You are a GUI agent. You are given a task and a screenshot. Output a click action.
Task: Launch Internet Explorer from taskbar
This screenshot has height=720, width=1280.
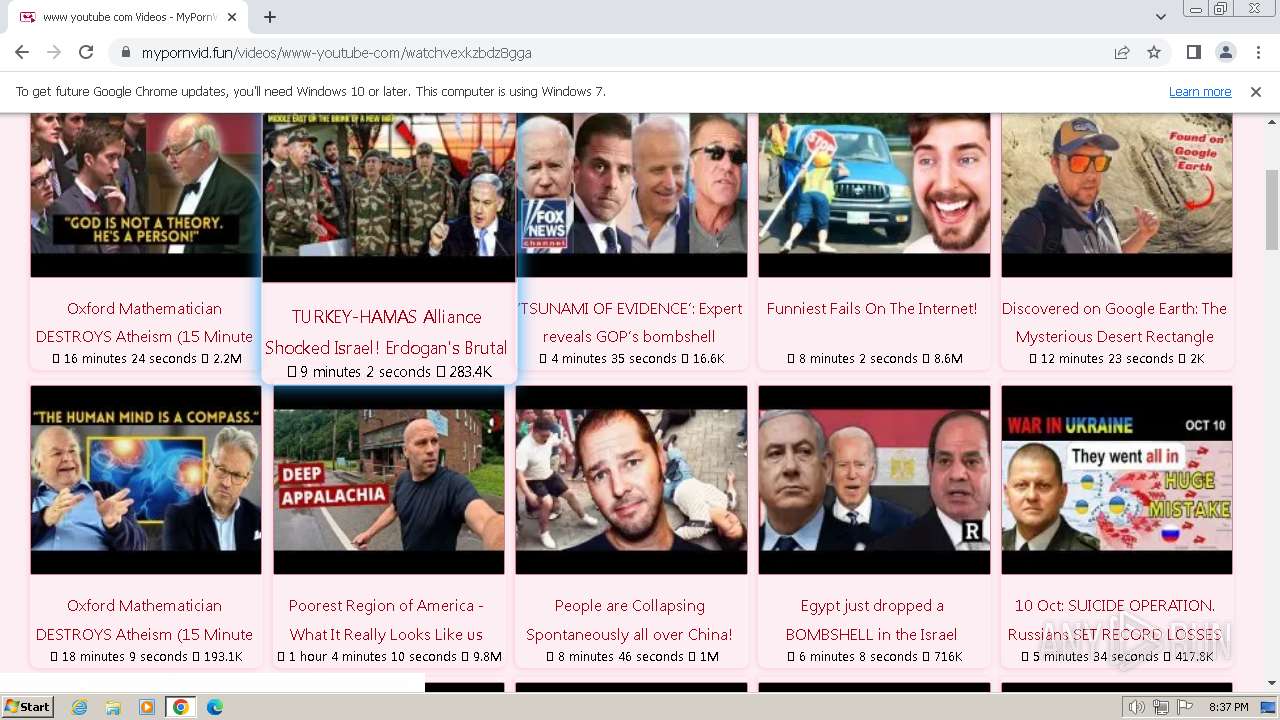coord(79,707)
